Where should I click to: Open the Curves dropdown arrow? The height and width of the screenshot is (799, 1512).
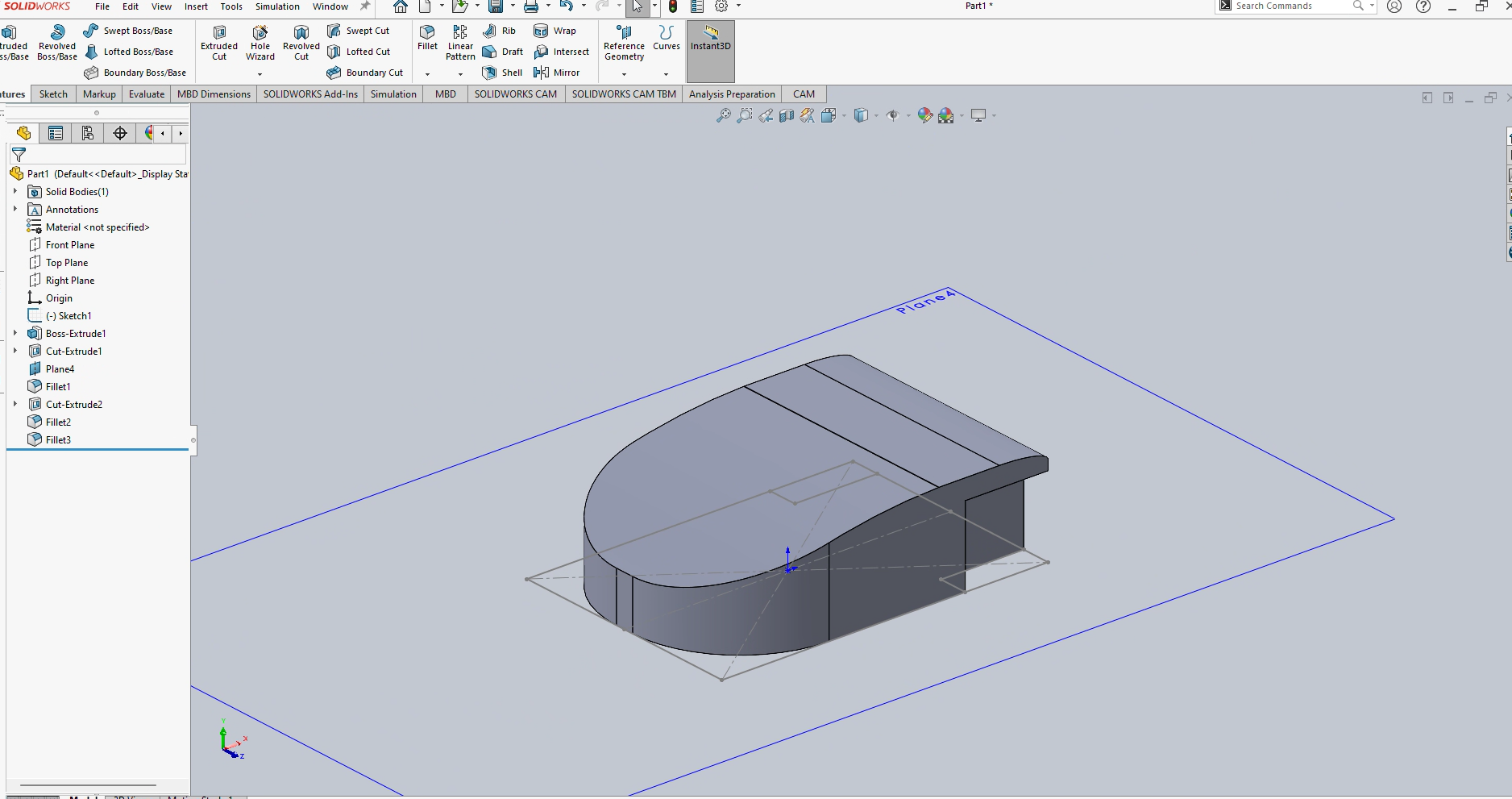[x=666, y=74]
